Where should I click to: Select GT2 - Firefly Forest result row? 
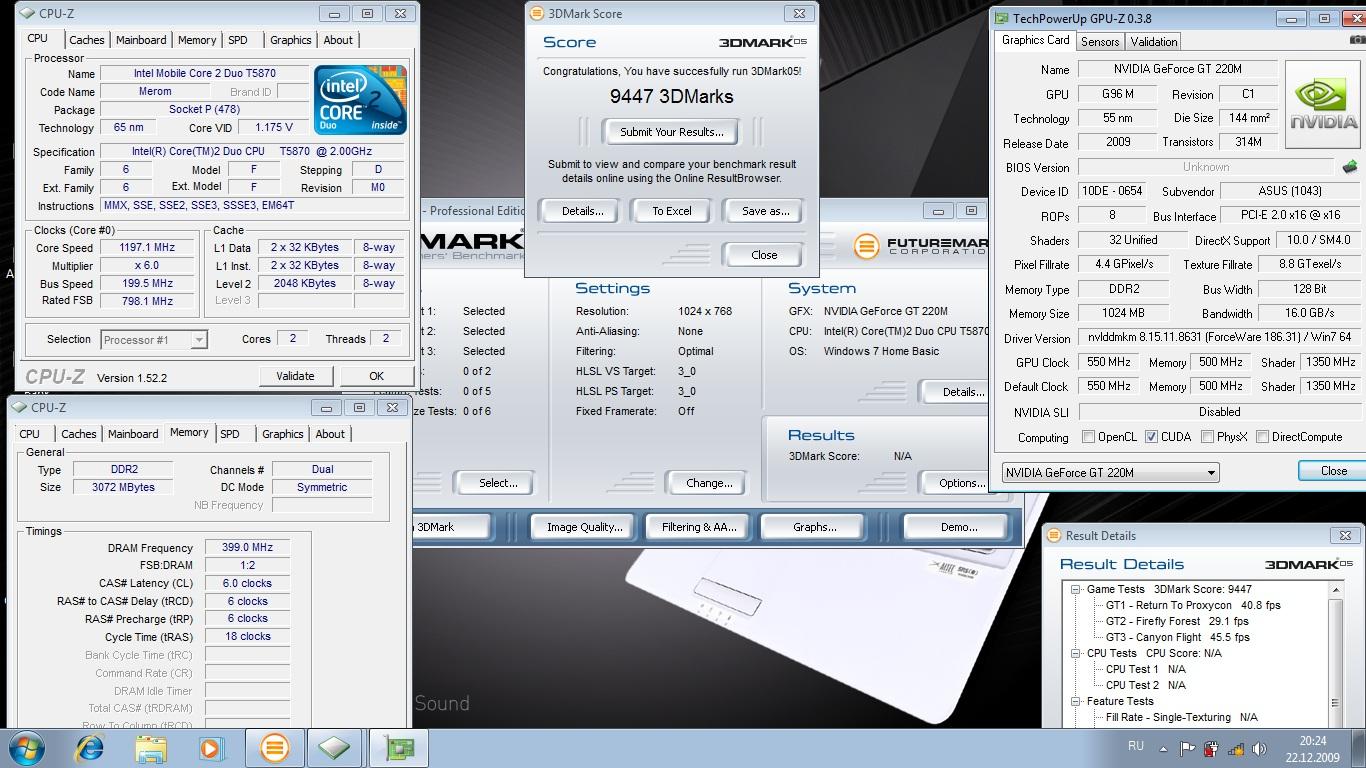click(x=1178, y=621)
